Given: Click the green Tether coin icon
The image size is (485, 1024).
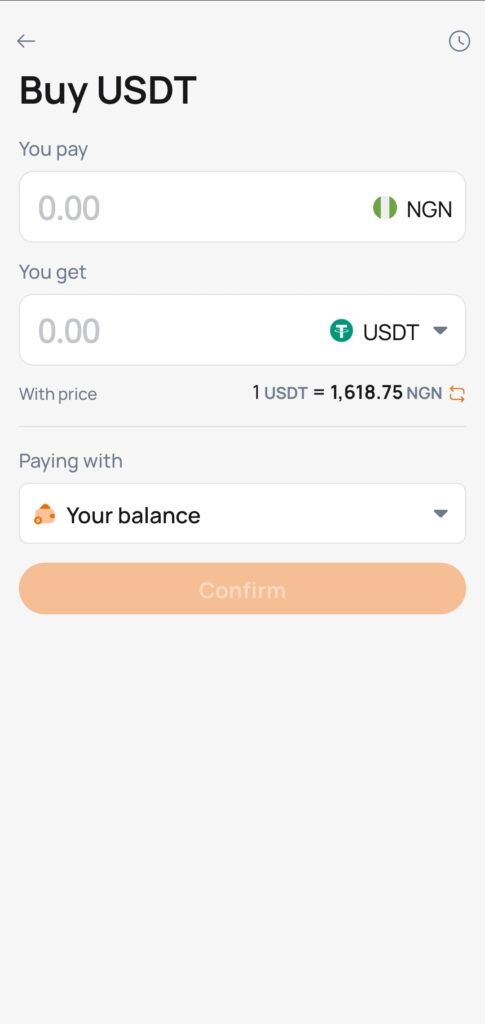Looking at the screenshot, I should pos(341,331).
